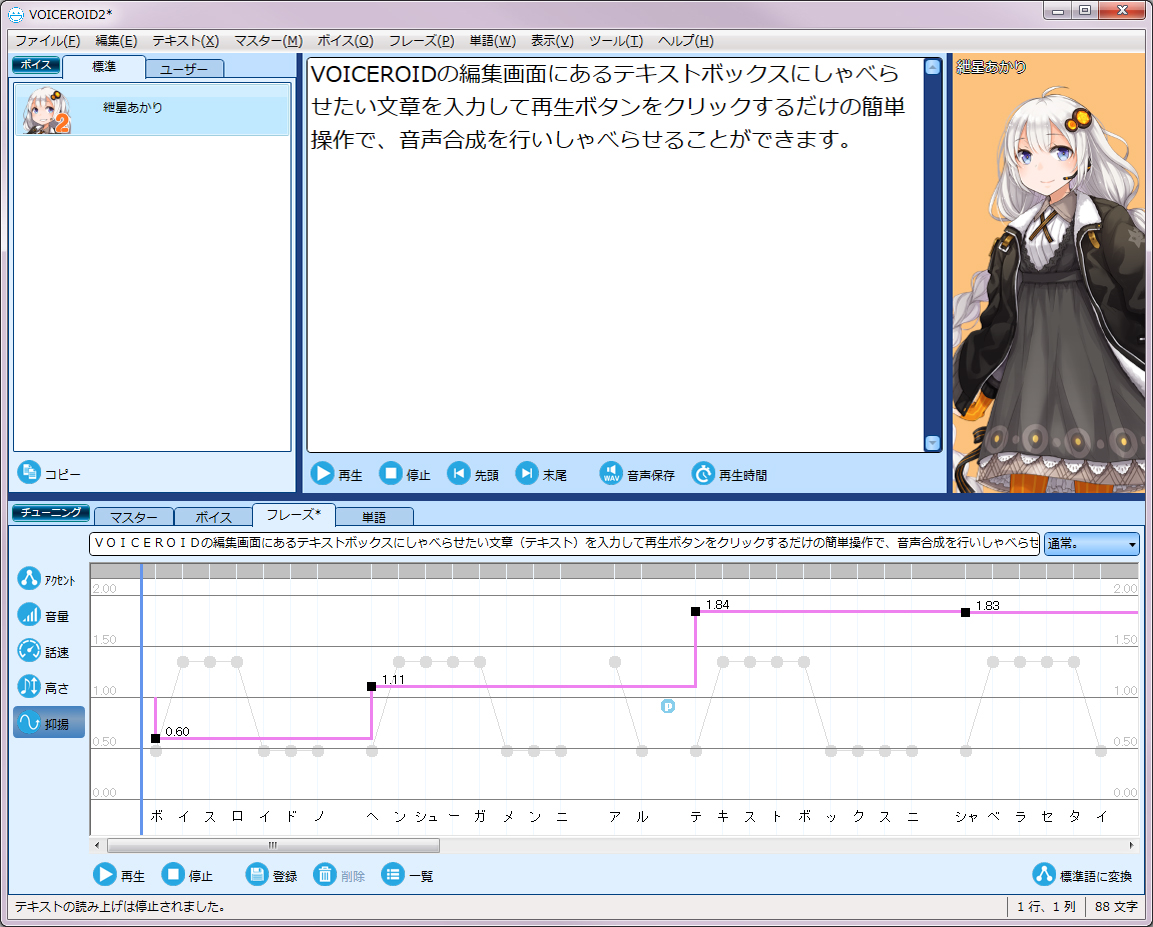Click the 紲星あかり character portrait
The image size is (1153, 927).
pyautogui.click(x=1049, y=273)
